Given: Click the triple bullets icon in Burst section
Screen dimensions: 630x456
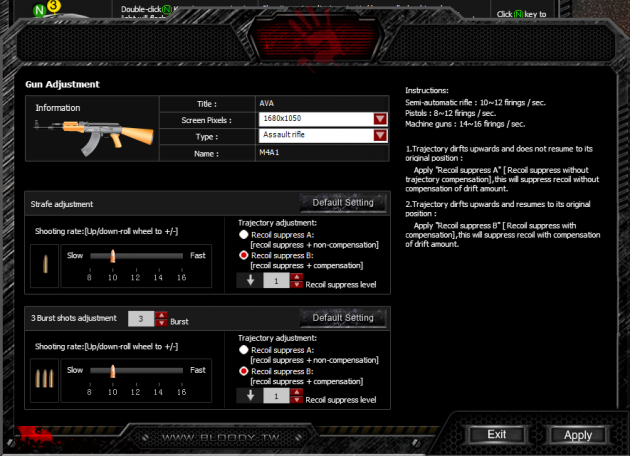Looking at the screenshot, I should tap(44, 377).
